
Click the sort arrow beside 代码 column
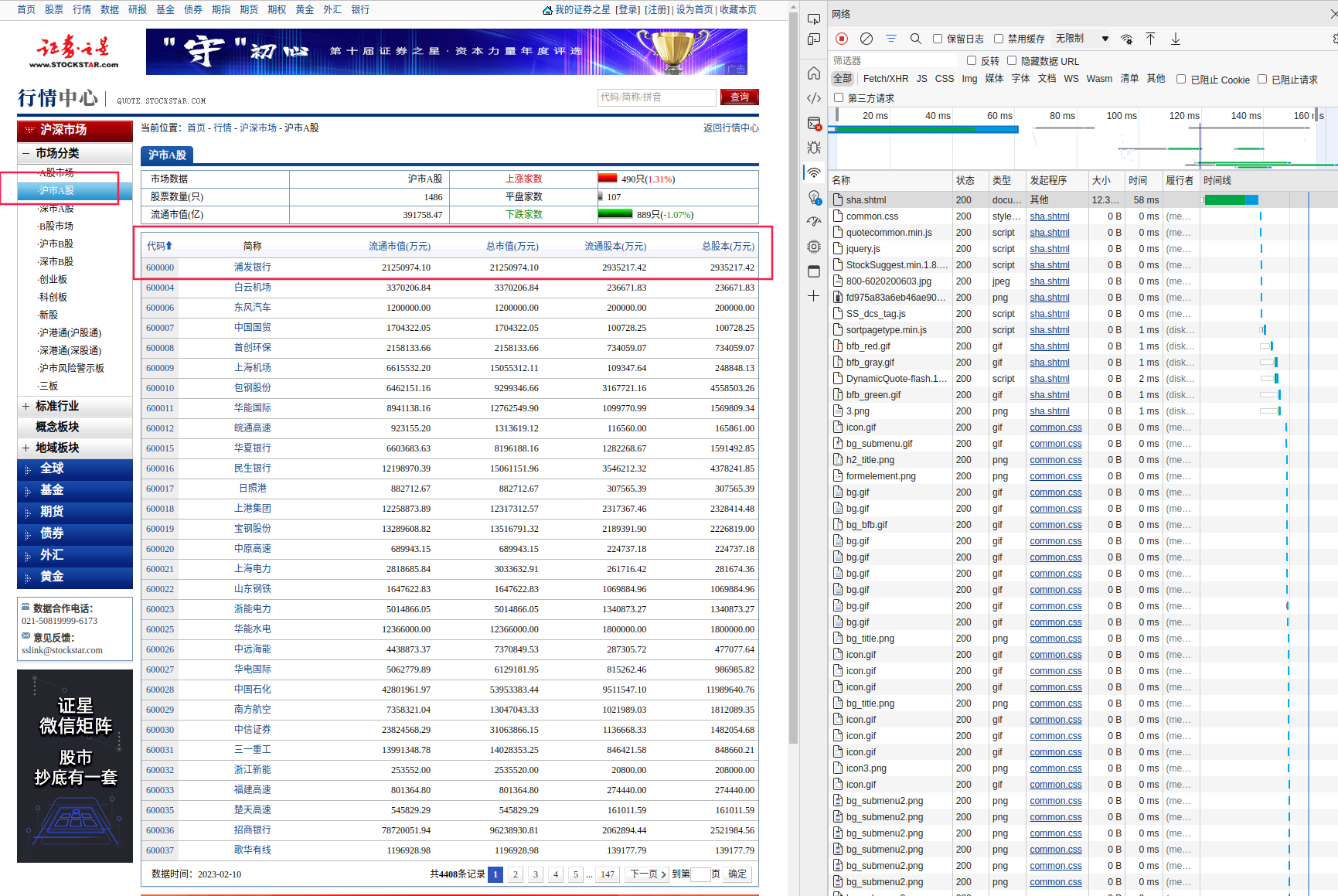click(169, 246)
